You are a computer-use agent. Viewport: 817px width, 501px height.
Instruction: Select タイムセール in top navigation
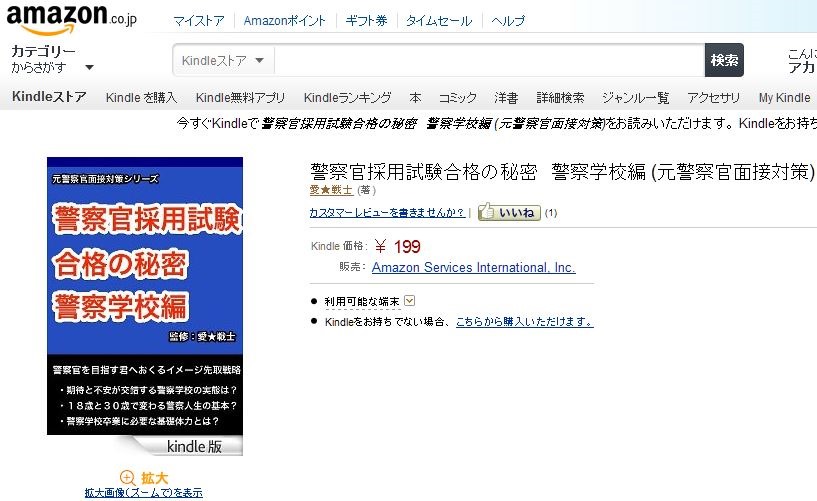tap(439, 21)
